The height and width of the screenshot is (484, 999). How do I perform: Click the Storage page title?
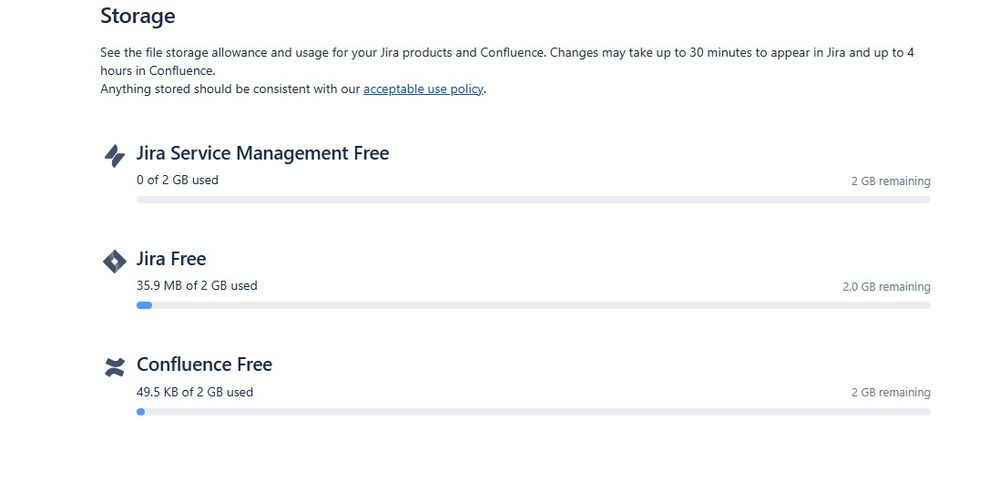137,16
